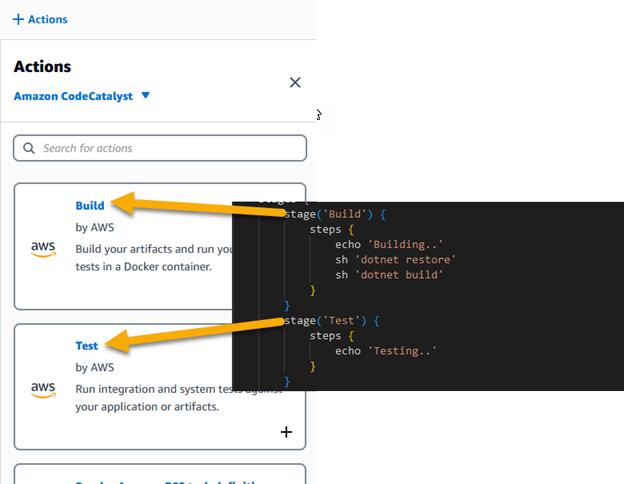
Task: Add the Test action with plus icon
Action: pos(286,432)
